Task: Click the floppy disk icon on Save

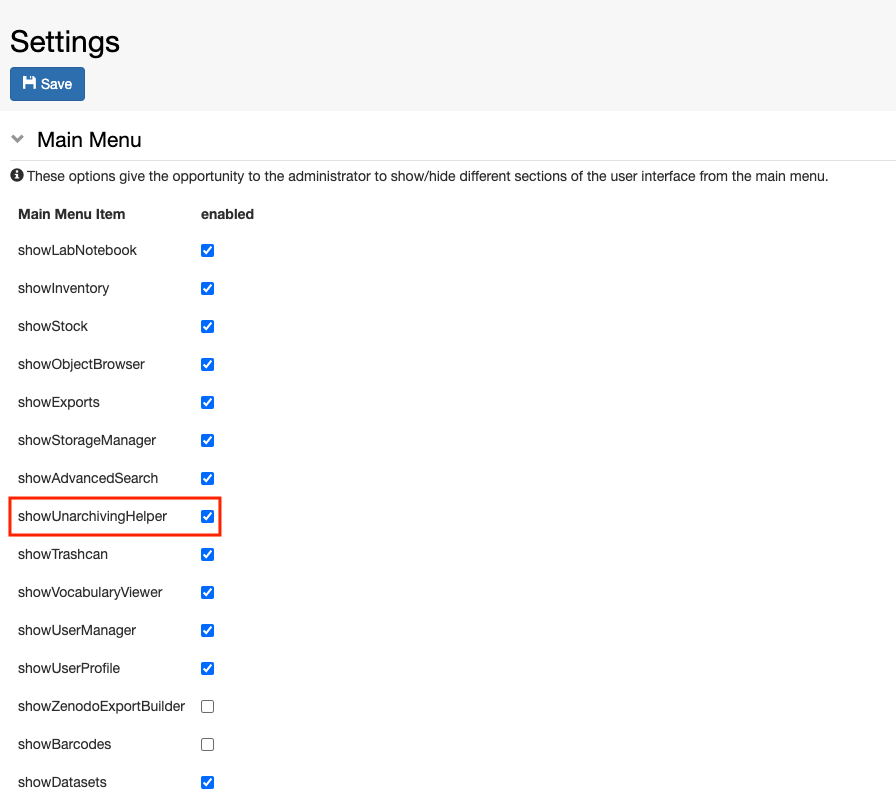Action: click(29, 83)
